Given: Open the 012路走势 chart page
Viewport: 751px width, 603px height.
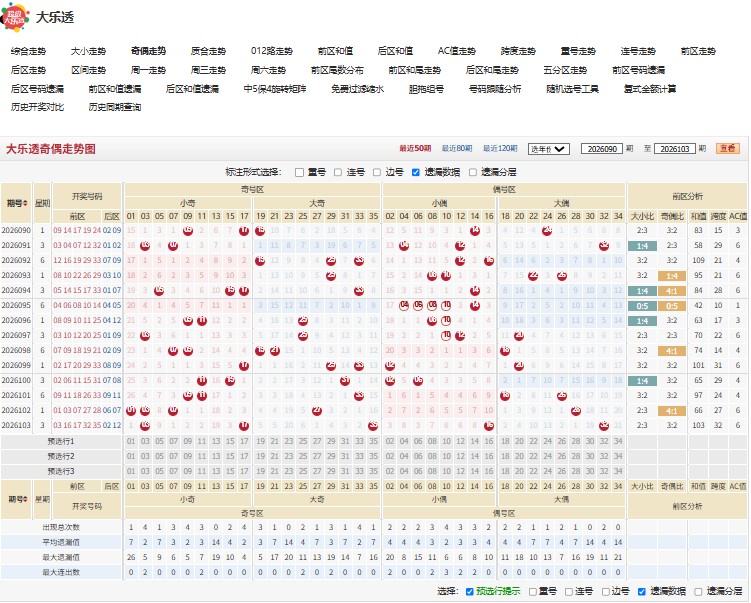Looking at the screenshot, I should (272, 51).
